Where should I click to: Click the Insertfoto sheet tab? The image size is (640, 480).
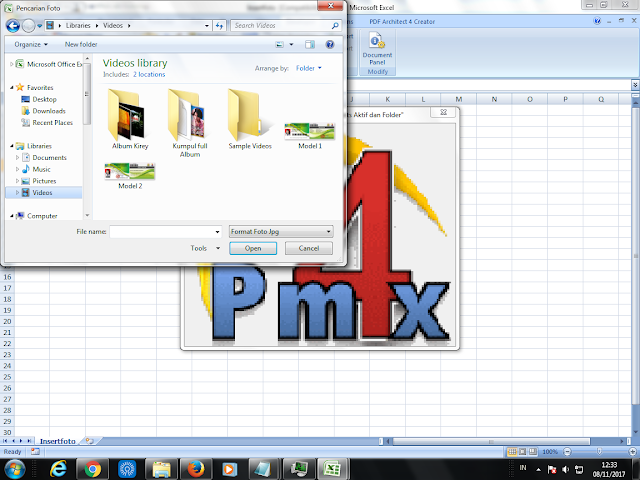point(58,441)
